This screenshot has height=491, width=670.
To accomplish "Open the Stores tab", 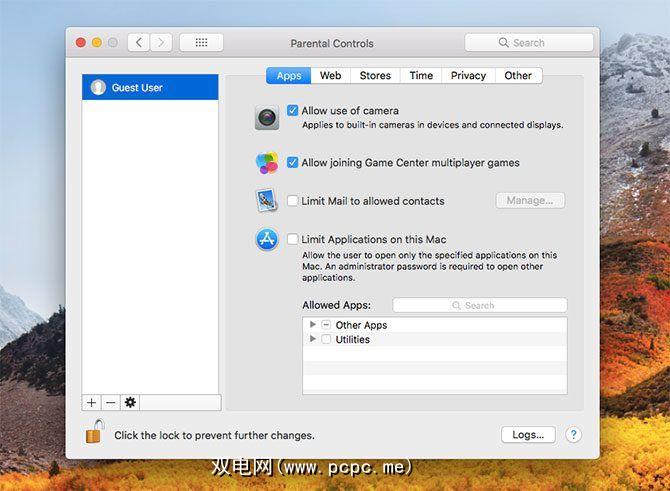I will 375,76.
